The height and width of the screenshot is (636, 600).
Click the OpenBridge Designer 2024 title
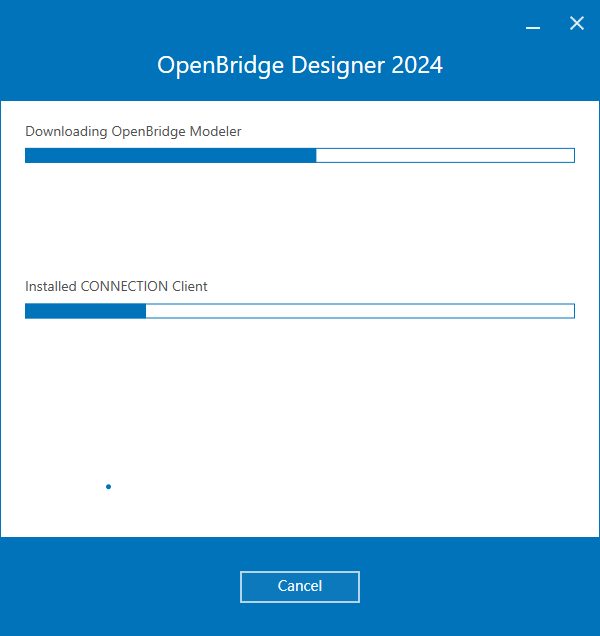(300, 65)
